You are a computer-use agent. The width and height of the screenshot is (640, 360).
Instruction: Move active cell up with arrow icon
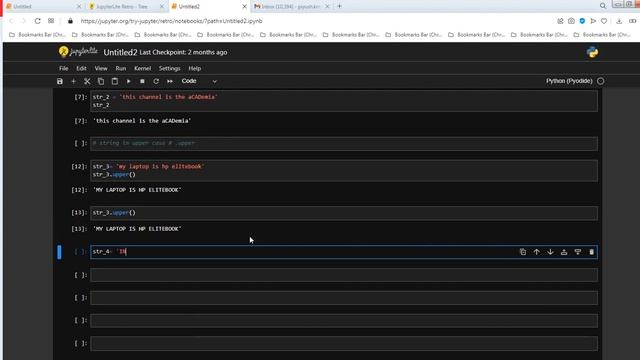click(x=536, y=252)
